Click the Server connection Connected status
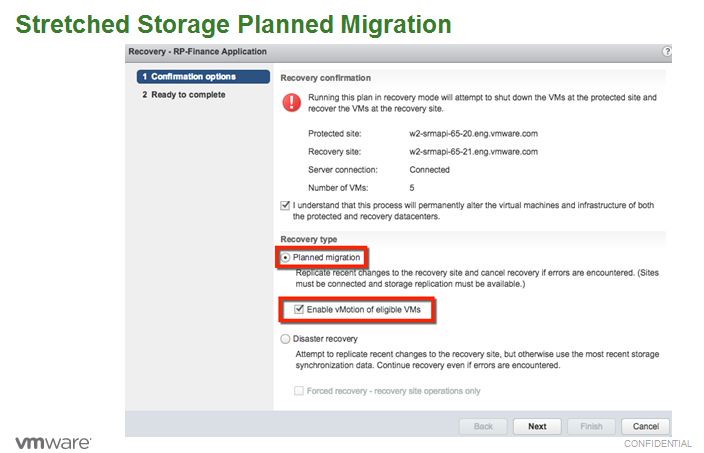The height and width of the screenshot is (453, 704). [x=431, y=169]
